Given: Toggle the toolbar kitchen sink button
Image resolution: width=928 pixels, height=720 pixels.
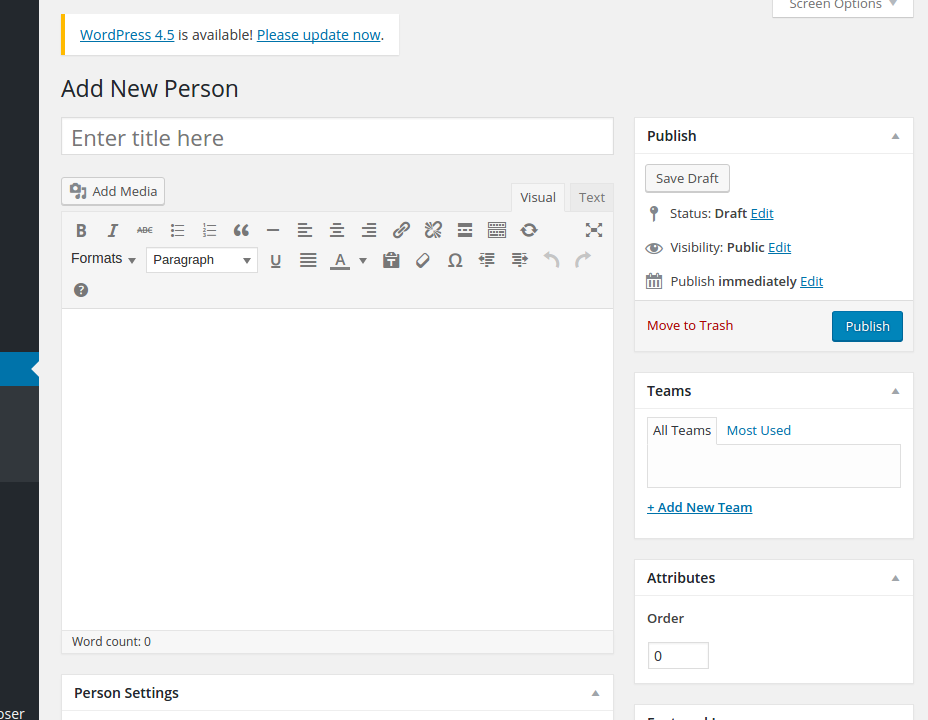Looking at the screenshot, I should (497, 230).
